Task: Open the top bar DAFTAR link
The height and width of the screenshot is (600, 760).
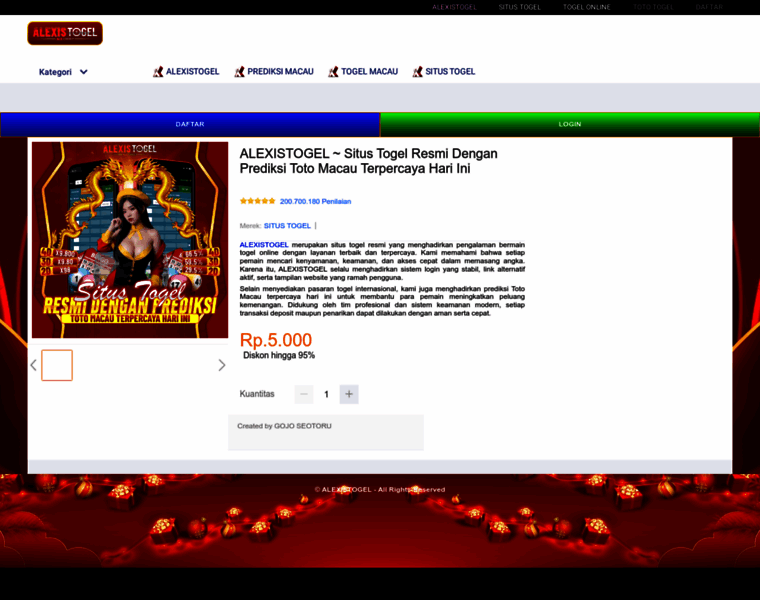Action: pos(709,7)
